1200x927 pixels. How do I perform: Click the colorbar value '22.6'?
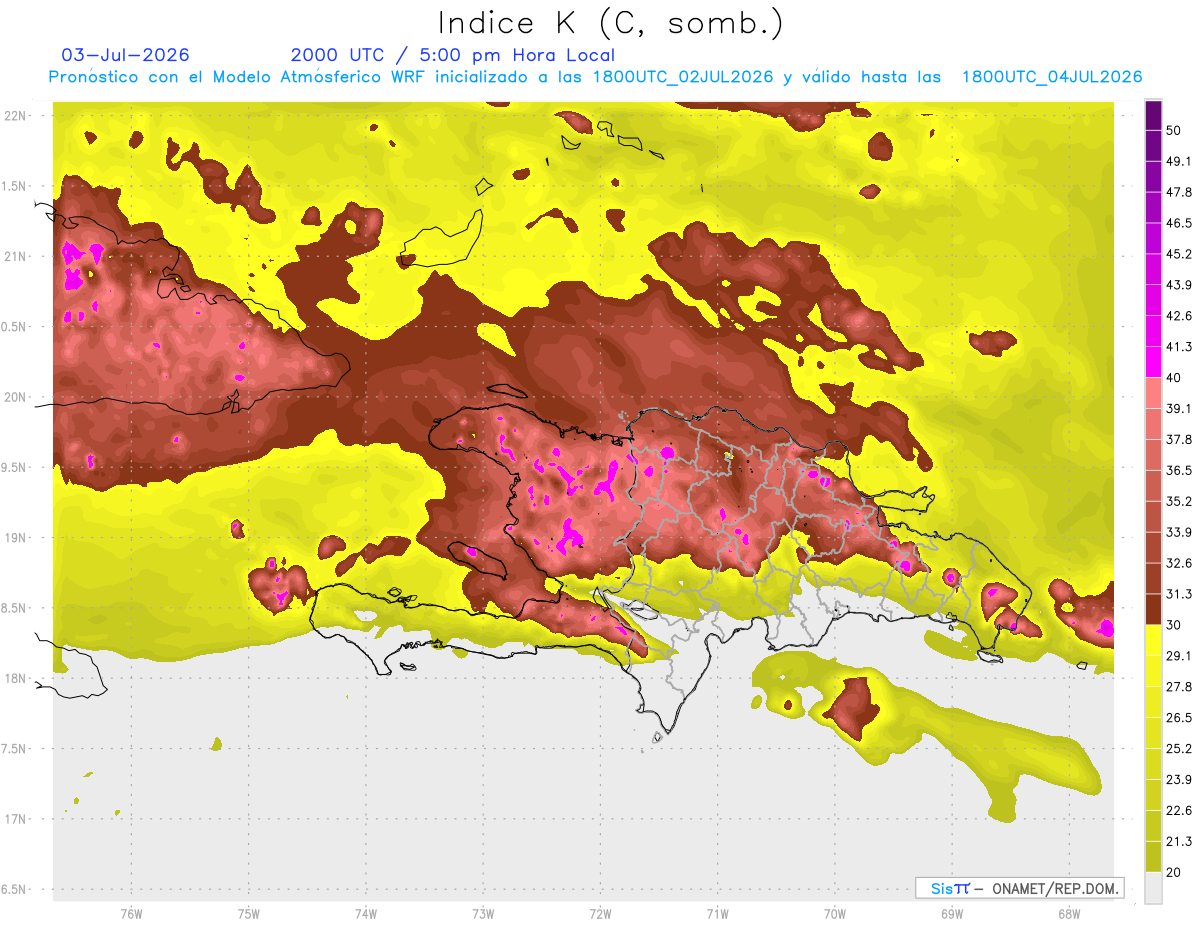(x=1179, y=810)
